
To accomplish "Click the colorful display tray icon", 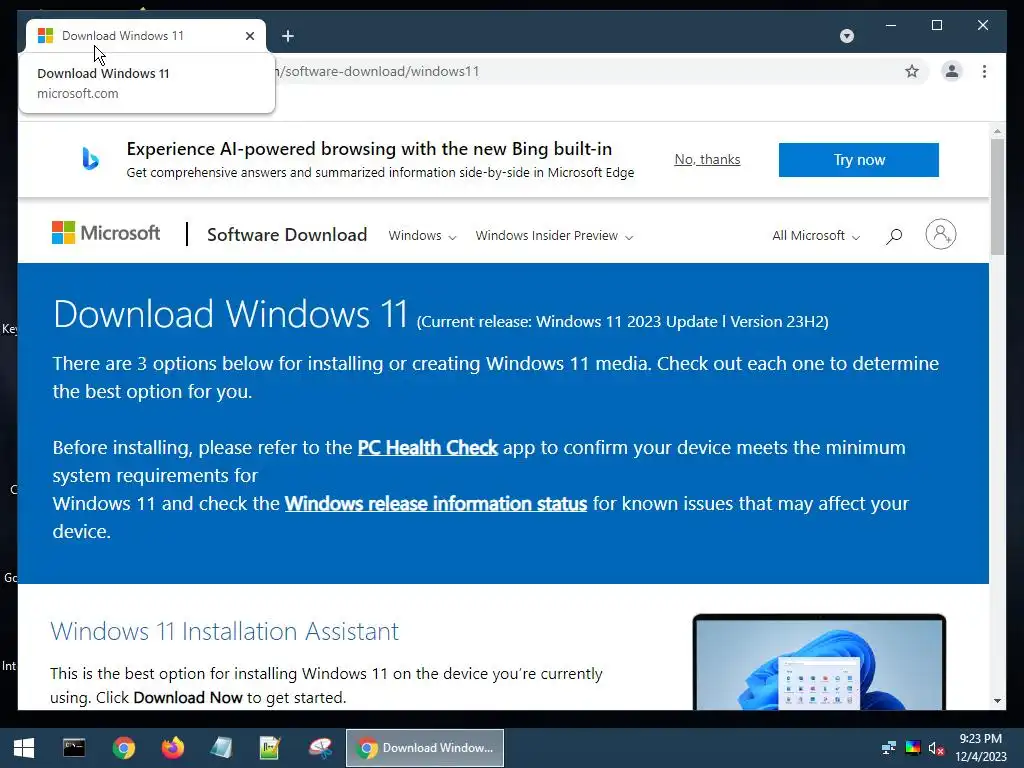I will point(912,748).
